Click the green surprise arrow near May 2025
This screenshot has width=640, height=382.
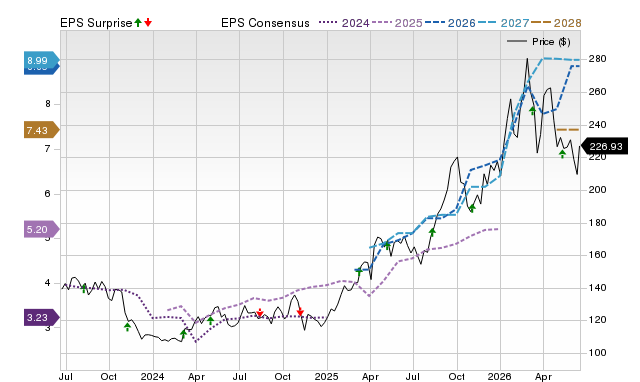387,245
